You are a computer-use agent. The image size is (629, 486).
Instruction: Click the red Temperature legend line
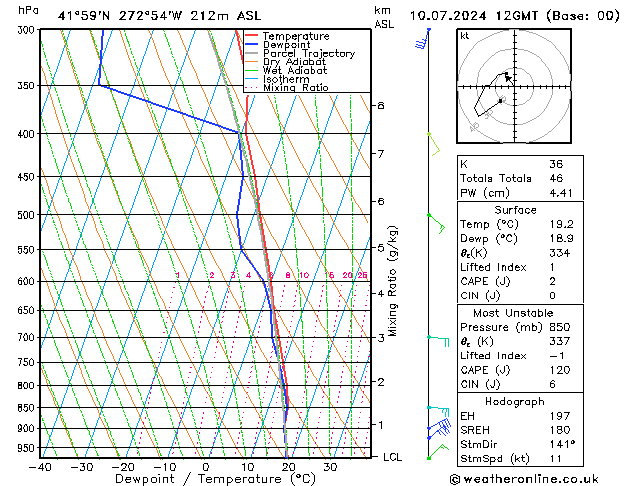[251, 36]
